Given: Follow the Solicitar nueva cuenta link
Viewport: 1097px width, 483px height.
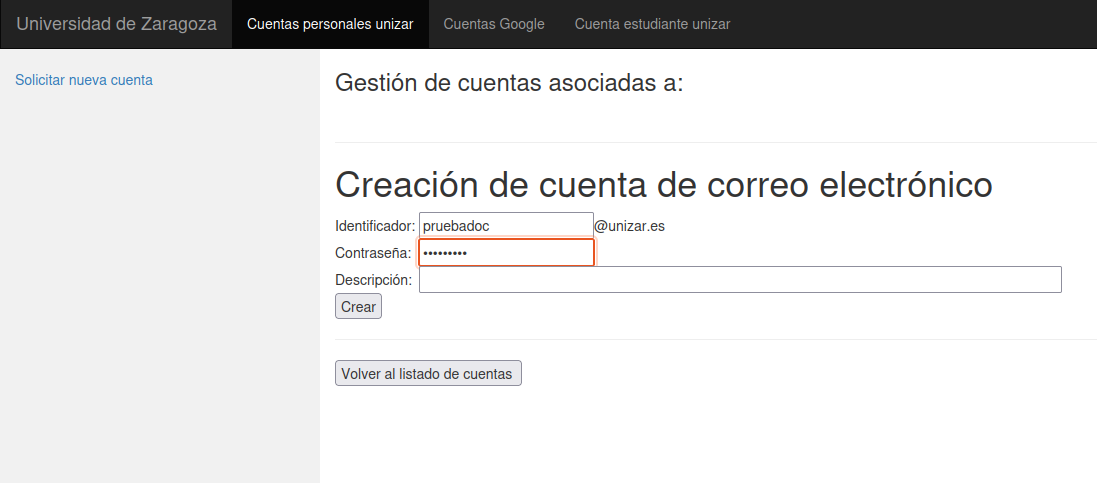Looking at the screenshot, I should [84, 80].
